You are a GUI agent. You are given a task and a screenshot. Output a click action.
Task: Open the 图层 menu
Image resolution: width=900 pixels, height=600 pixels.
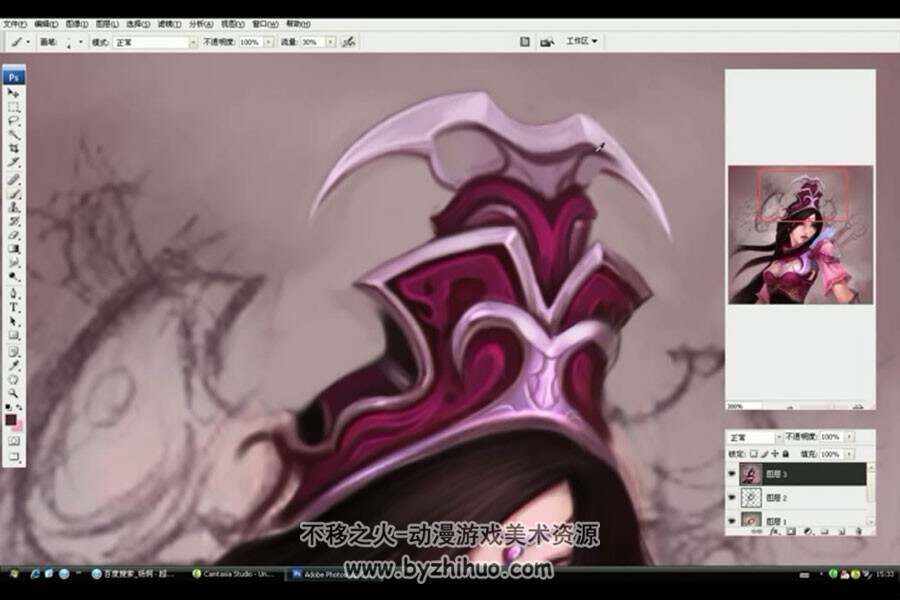[107, 24]
